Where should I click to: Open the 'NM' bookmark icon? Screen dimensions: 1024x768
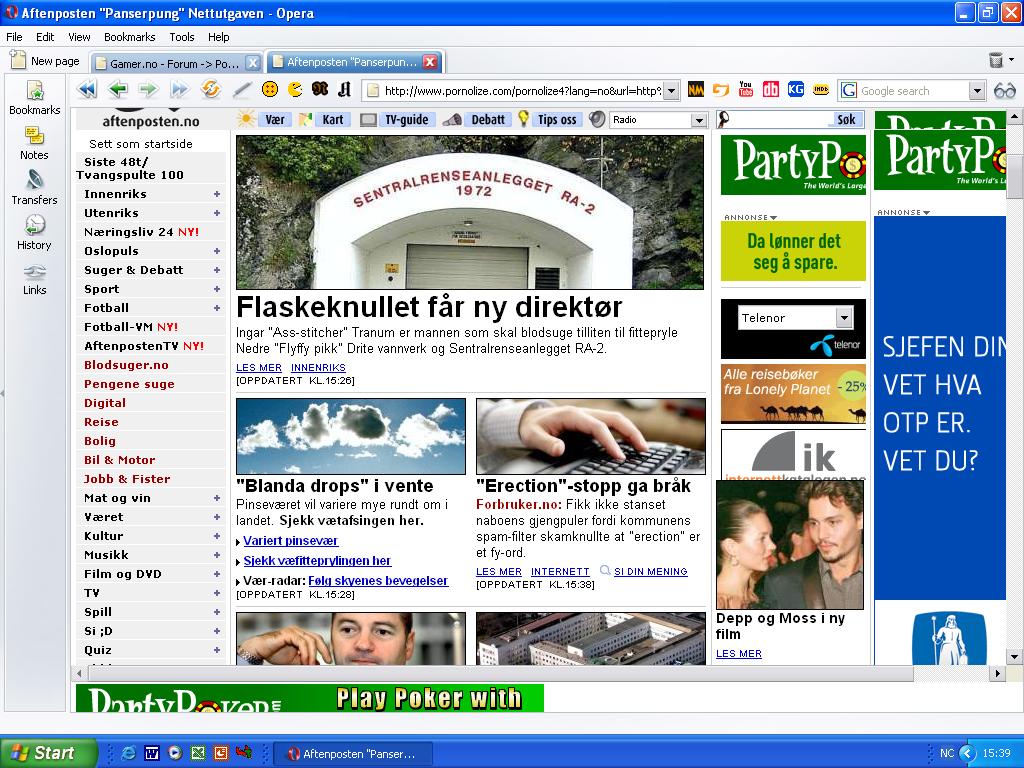click(x=696, y=89)
